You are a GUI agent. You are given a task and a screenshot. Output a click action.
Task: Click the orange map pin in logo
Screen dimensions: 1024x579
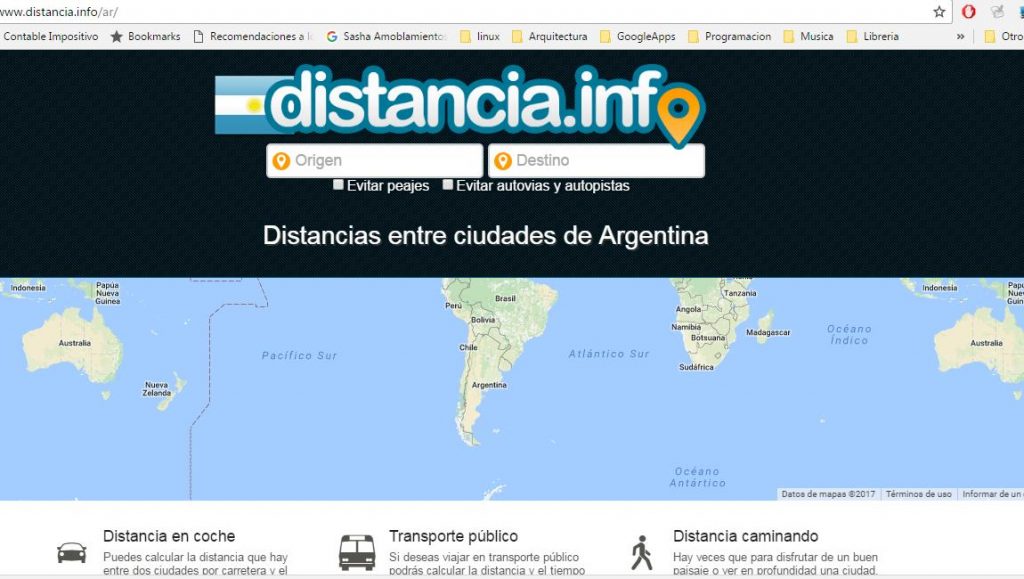tap(680, 115)
